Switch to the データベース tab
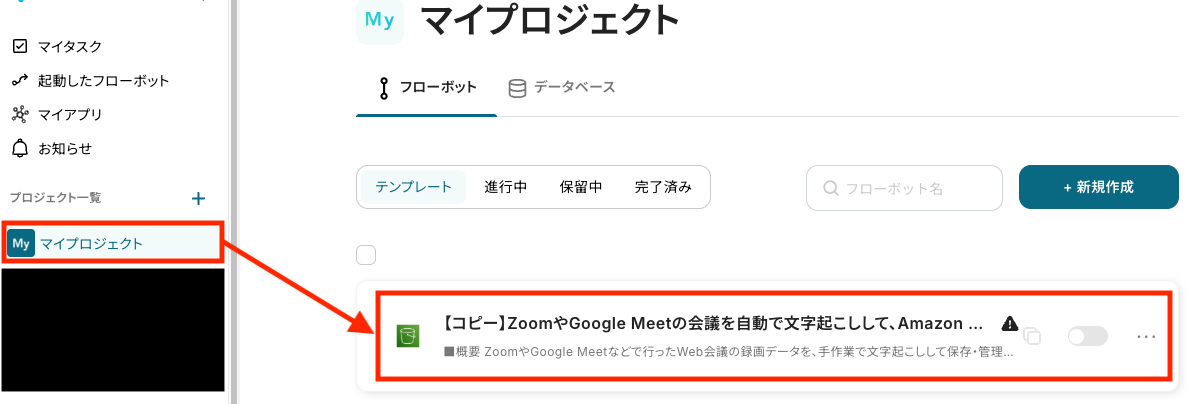The image size is (1189, 404). click(x=561, y=87)
